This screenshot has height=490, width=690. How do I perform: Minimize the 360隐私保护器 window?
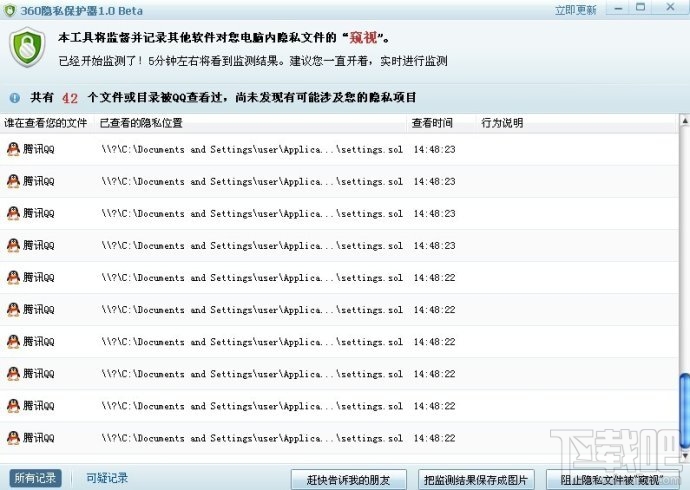[x=618, y=8]
